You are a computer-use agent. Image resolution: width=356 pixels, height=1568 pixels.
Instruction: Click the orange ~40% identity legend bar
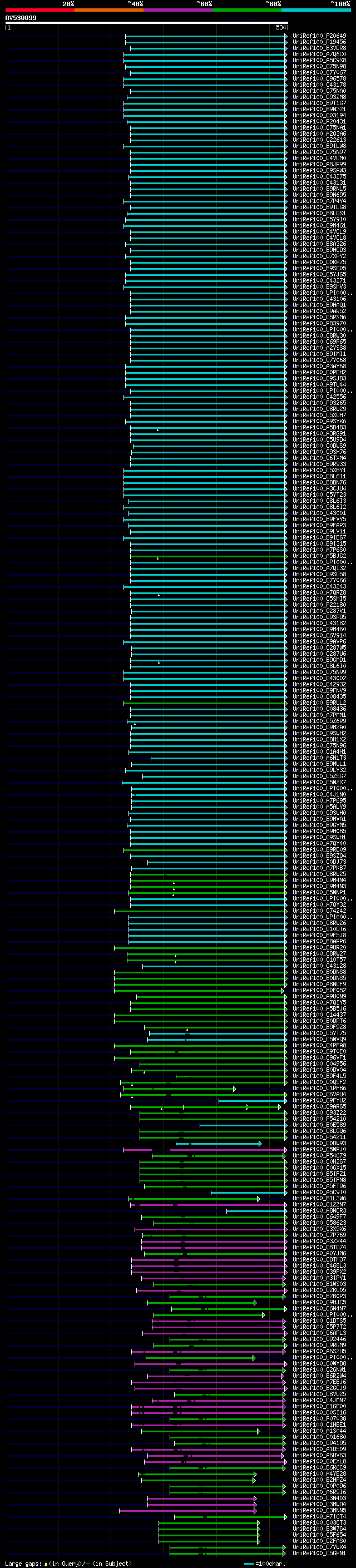[x=109, y=10]
